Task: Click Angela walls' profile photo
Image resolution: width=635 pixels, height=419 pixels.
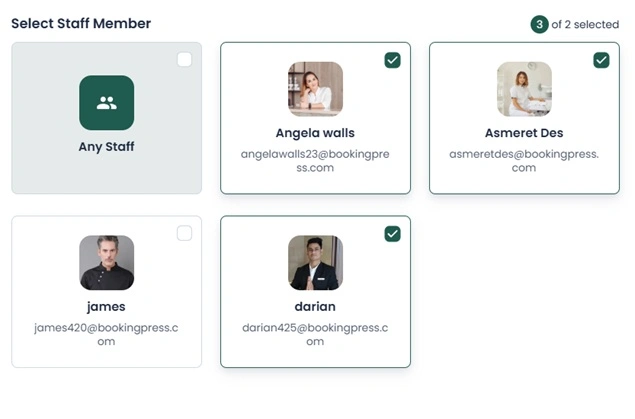Action: pyautogui.click(x=315, y=89)
